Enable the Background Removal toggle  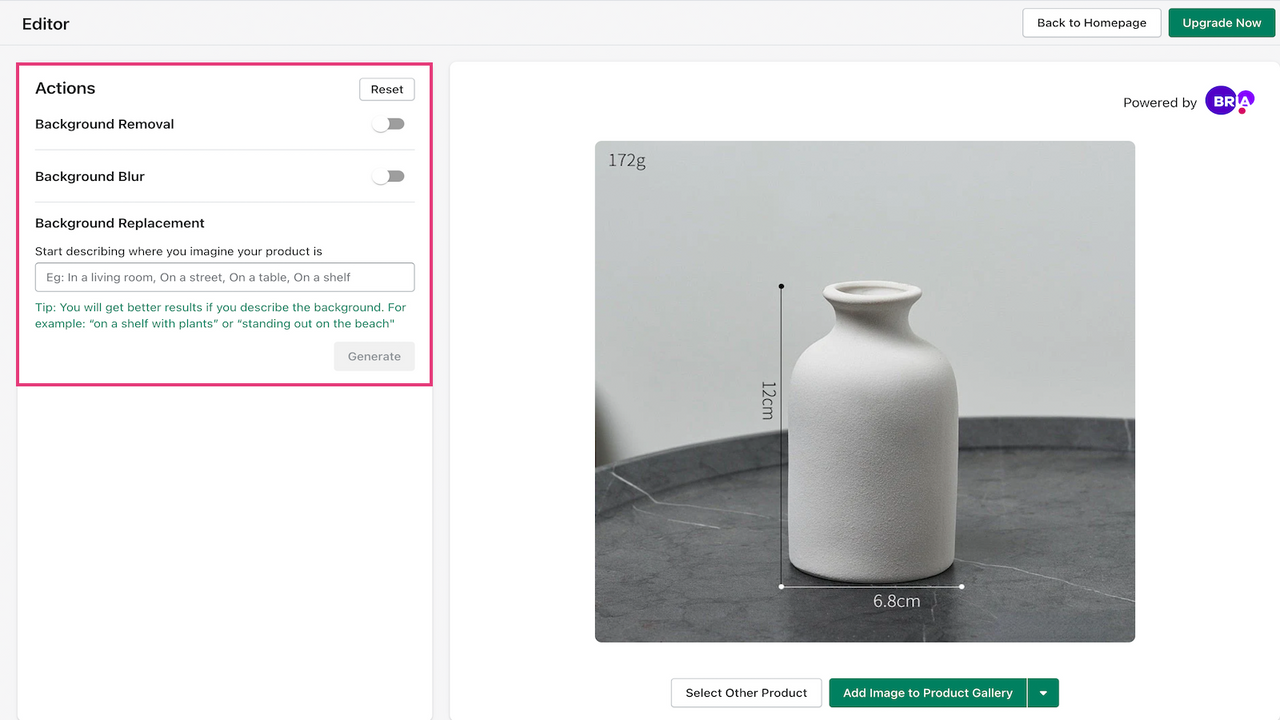coord(389,124)
